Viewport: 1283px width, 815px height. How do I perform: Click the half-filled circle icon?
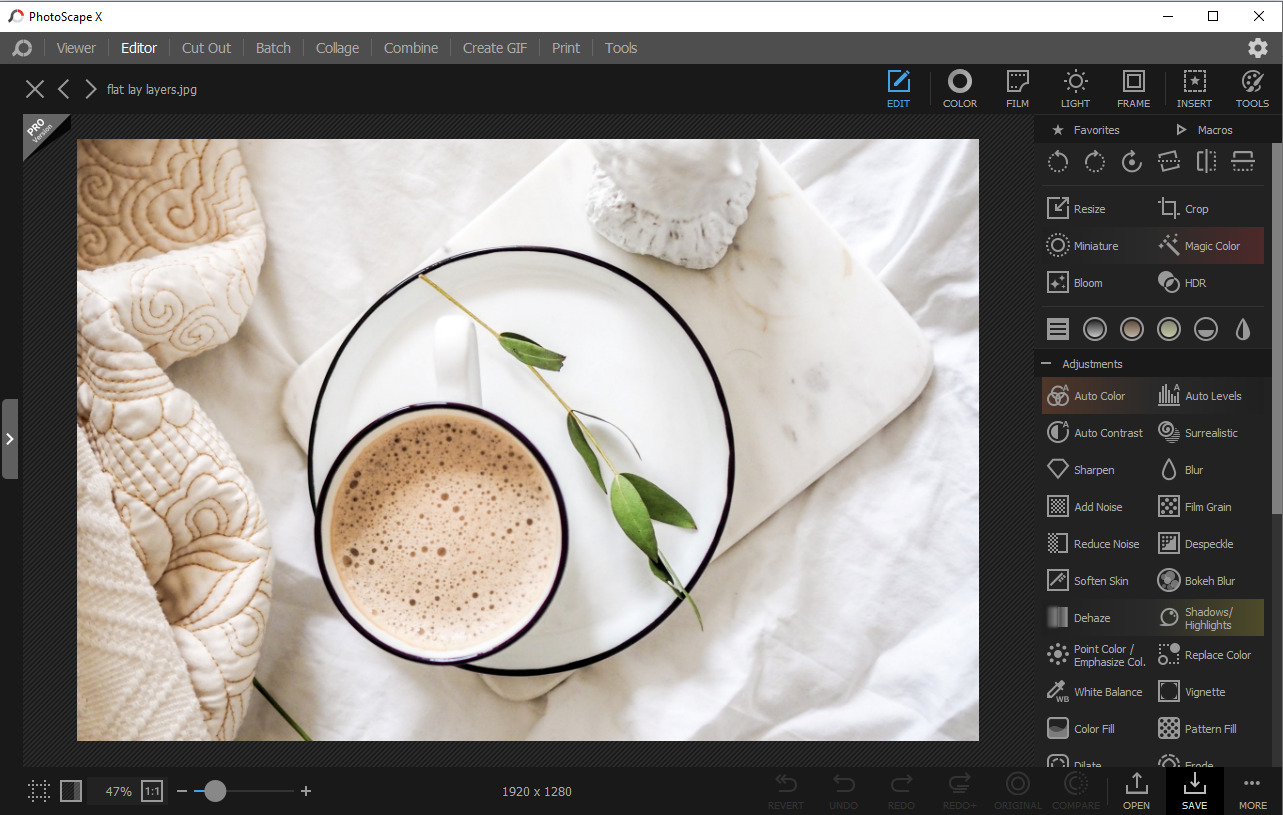click(x=1206, y=328)
